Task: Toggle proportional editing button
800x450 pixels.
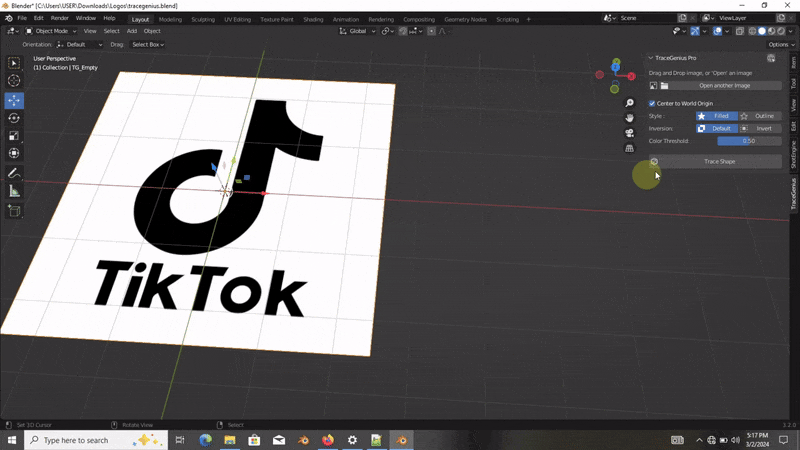Action: [431, 31]
